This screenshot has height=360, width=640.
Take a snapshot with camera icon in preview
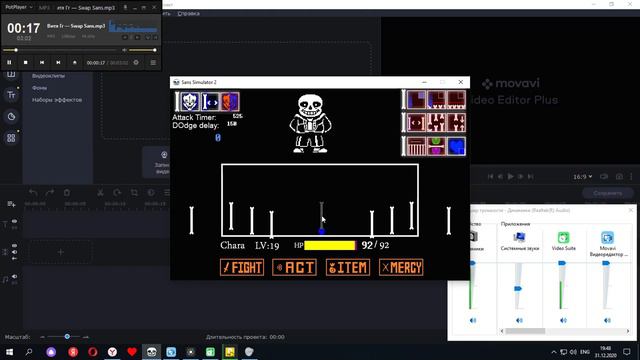[619, 176]
